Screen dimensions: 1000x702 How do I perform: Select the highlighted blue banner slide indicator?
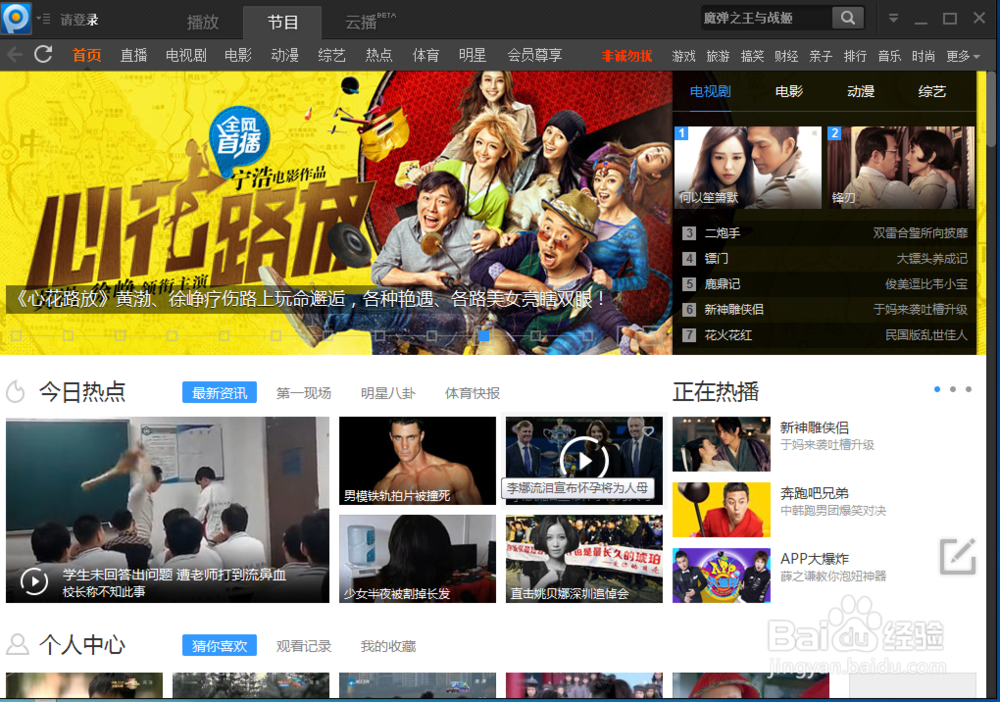coord(483,335)
